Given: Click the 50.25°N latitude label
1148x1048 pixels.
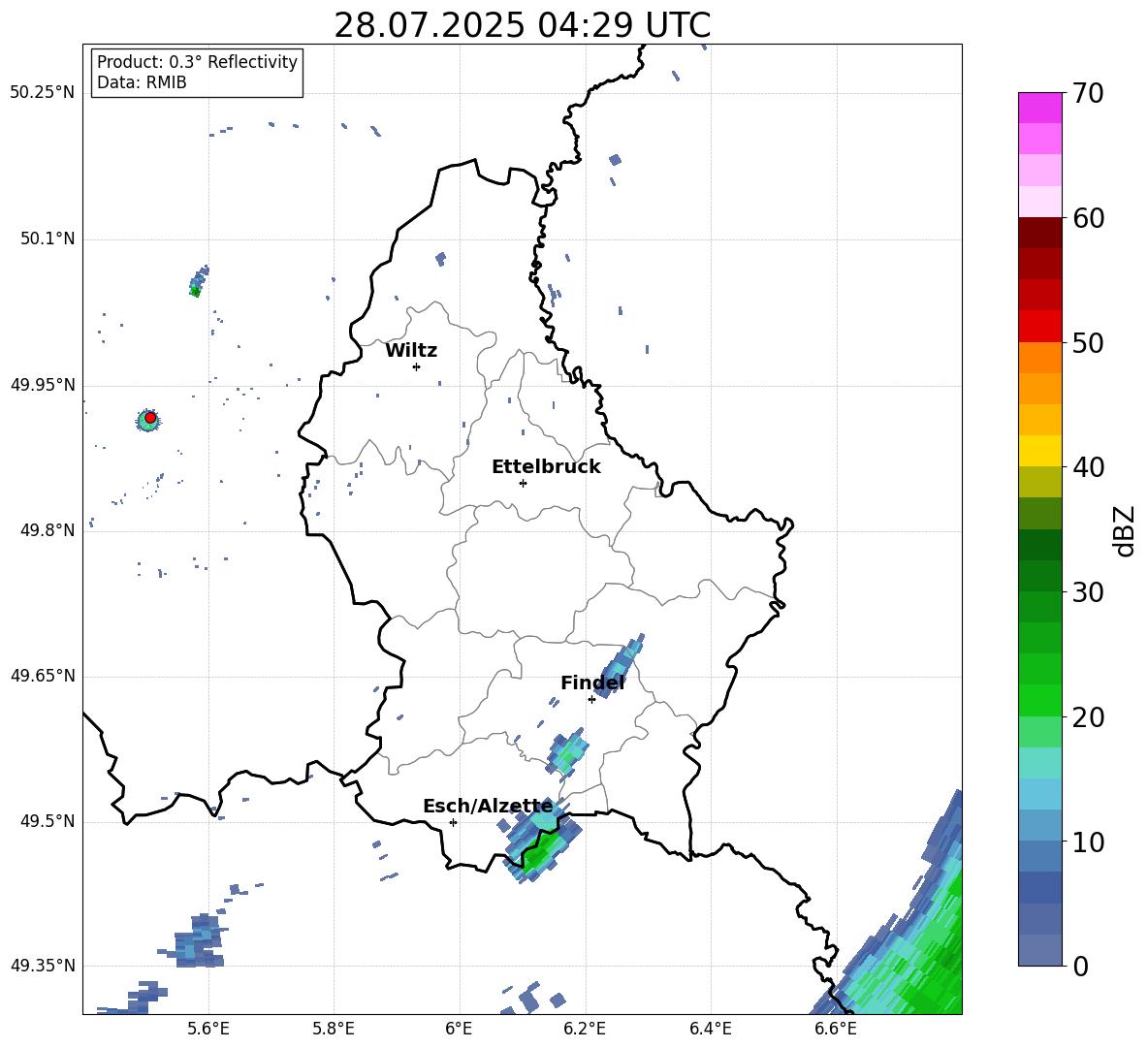Looking at the screenshot, I should [x=43, y=93].
